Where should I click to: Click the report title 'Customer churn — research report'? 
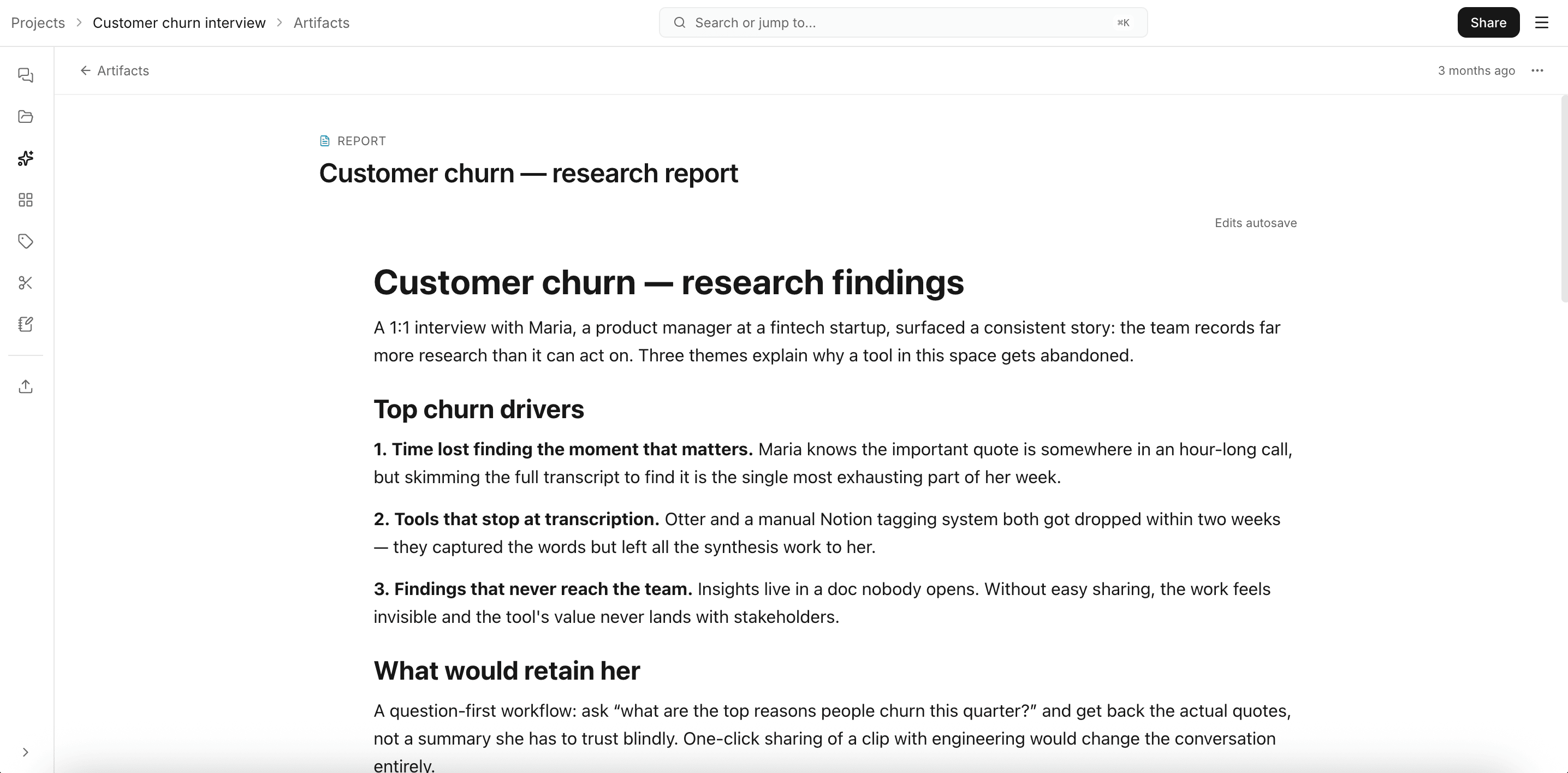[x=528, y=174]
